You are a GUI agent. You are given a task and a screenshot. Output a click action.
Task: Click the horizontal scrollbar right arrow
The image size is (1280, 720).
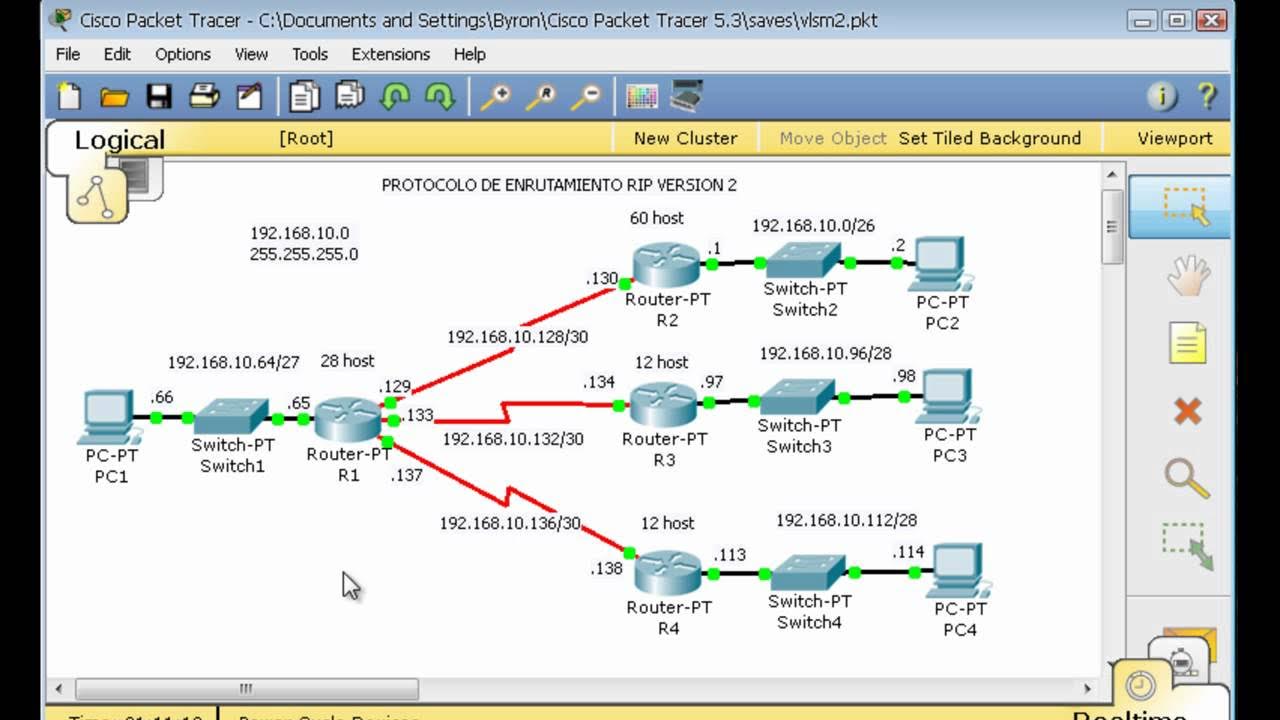tap(1089, 688)
